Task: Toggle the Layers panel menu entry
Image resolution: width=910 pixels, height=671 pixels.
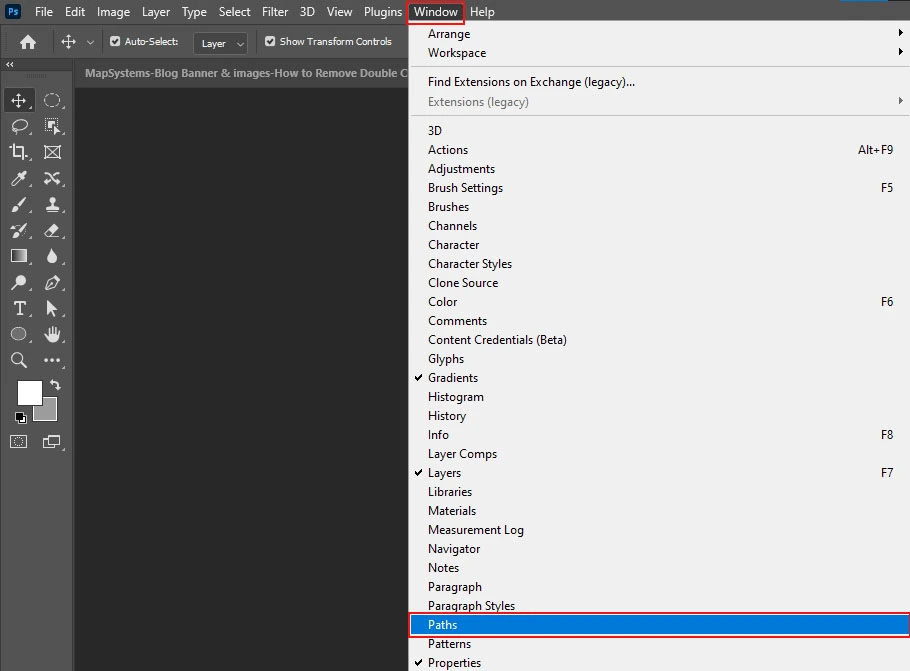Action: click(x=444, y=473)
